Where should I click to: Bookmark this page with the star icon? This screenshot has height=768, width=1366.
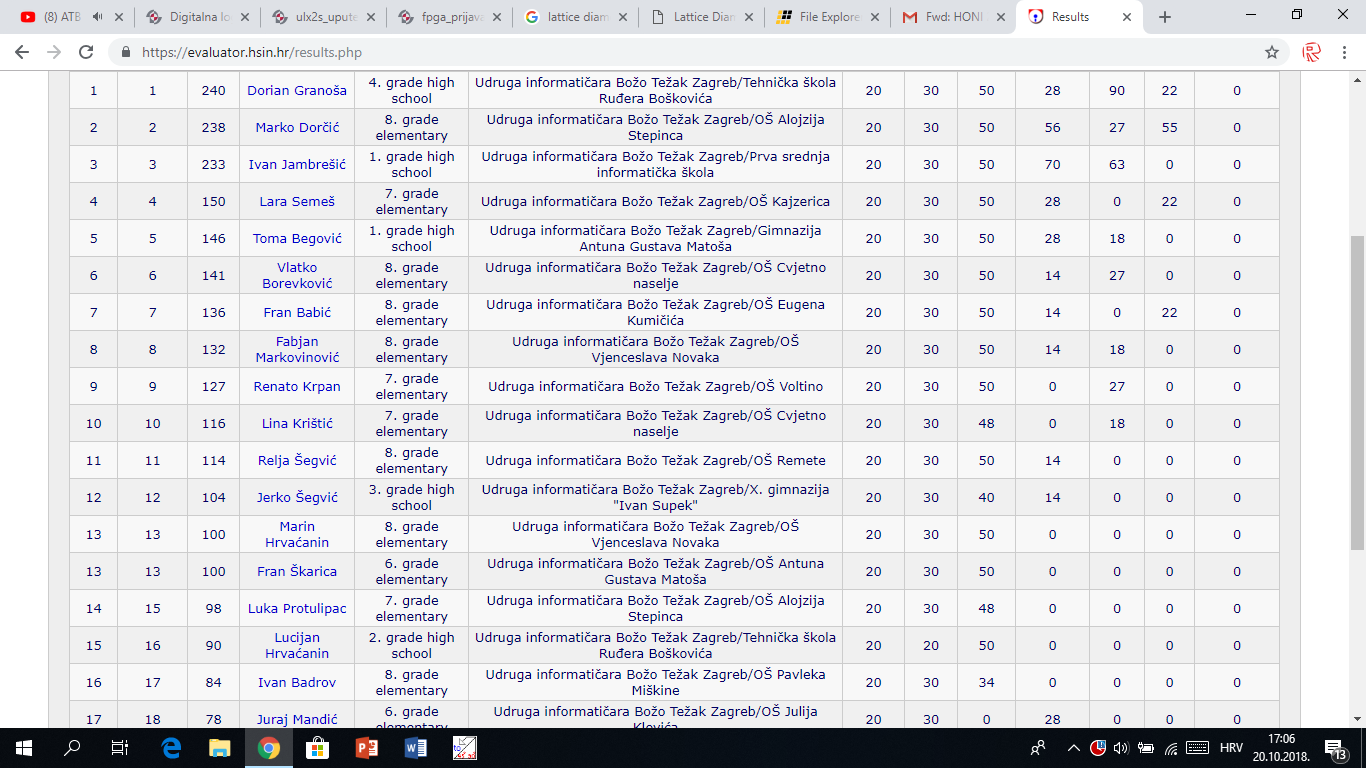1271,52
